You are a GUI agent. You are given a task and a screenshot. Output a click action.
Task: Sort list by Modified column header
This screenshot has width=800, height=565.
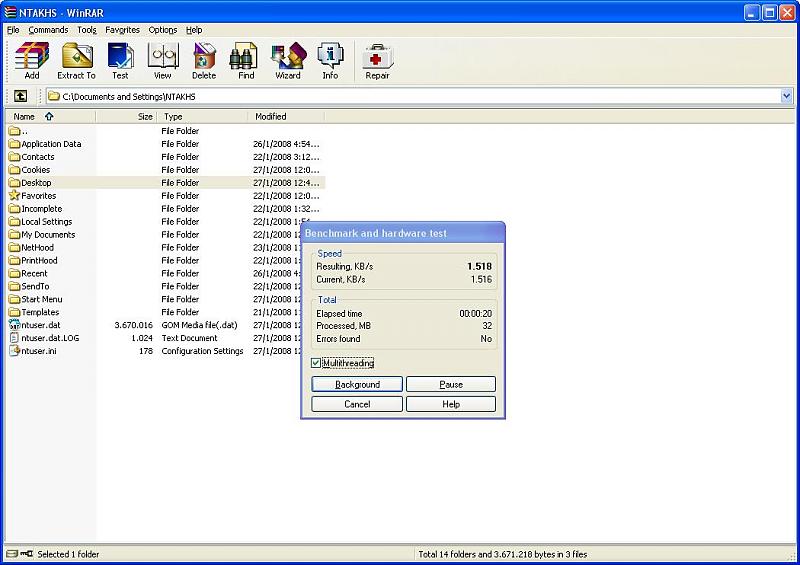click(x=287, y=116)
